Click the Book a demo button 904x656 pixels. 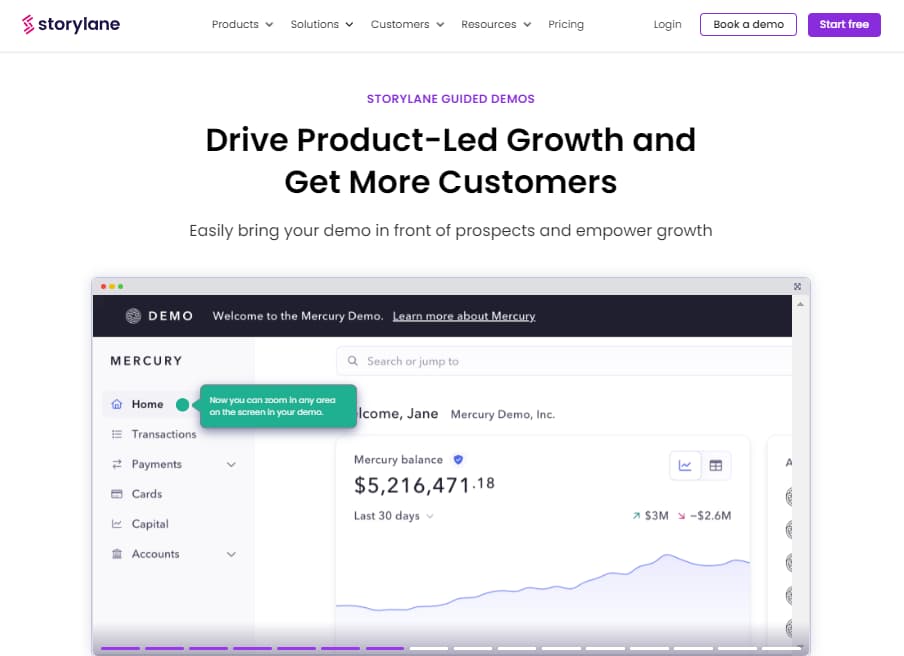748,24
